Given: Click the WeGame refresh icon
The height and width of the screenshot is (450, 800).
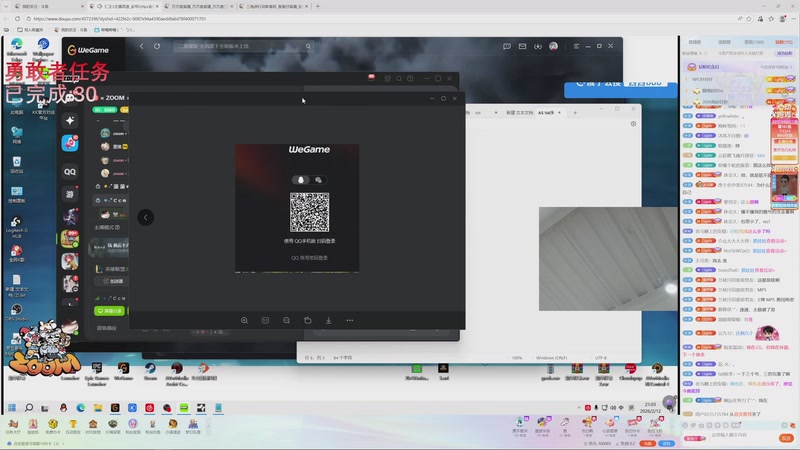Looking at the screenshot, I should pyautogui.click(x=157, y=46).
